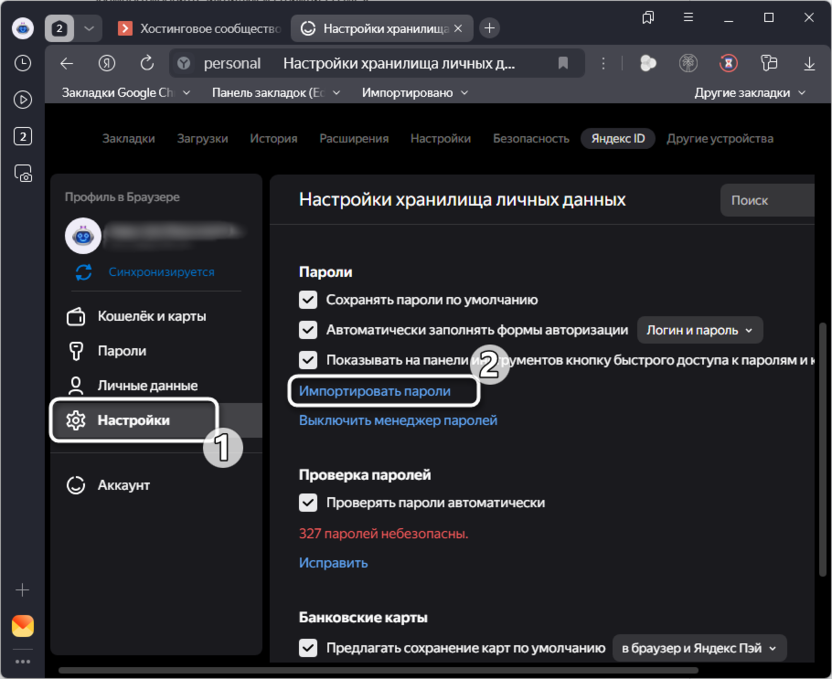
Task: Switch to История tab
Action: pyautogui.click(x=273, y=139)
